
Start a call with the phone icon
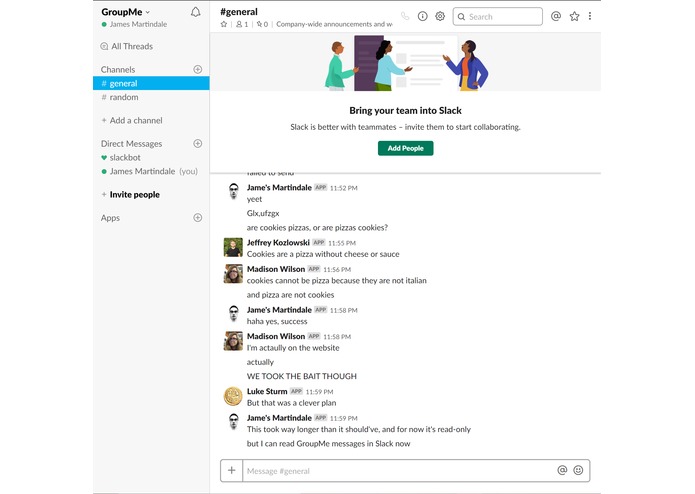click(405, 16)
